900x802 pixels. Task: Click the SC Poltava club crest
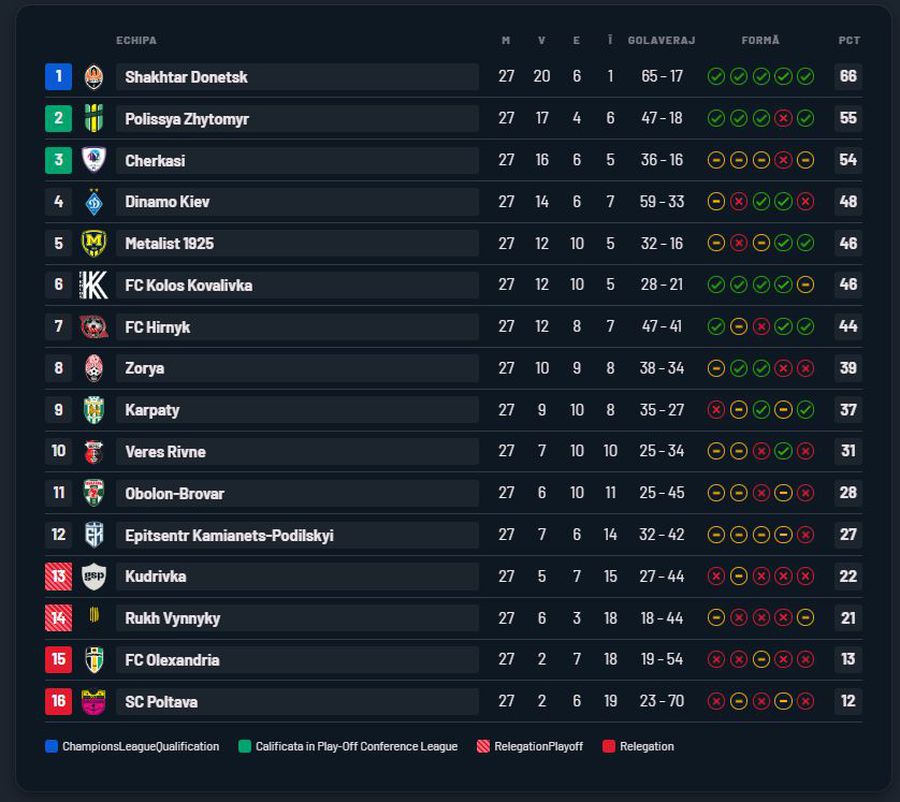tap(94, 702)
